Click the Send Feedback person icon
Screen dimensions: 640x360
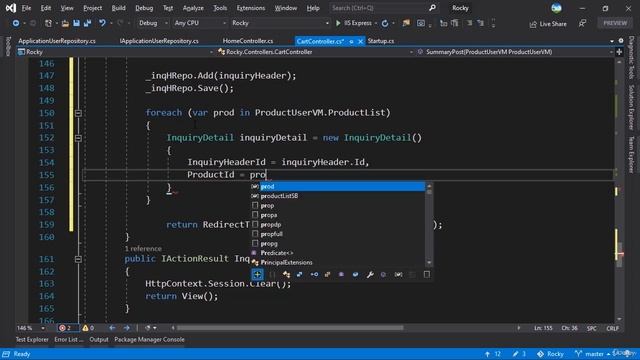(x=582, y=24)
